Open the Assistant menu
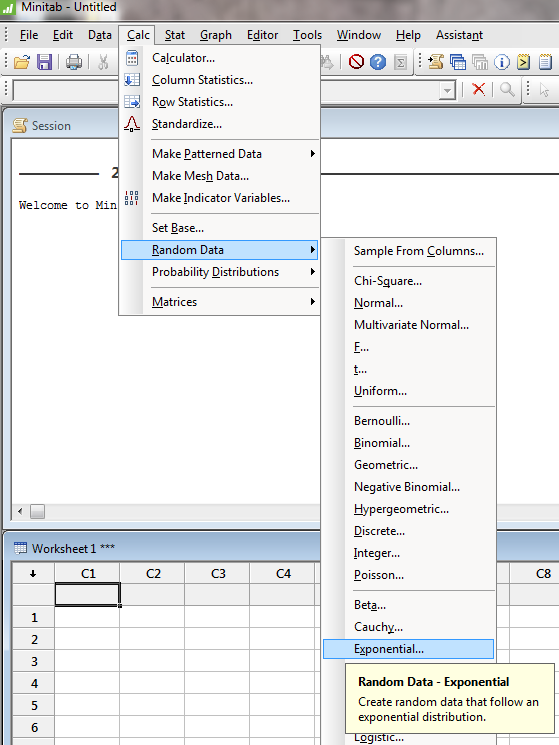Screen dimensions: 559x745 459,35
